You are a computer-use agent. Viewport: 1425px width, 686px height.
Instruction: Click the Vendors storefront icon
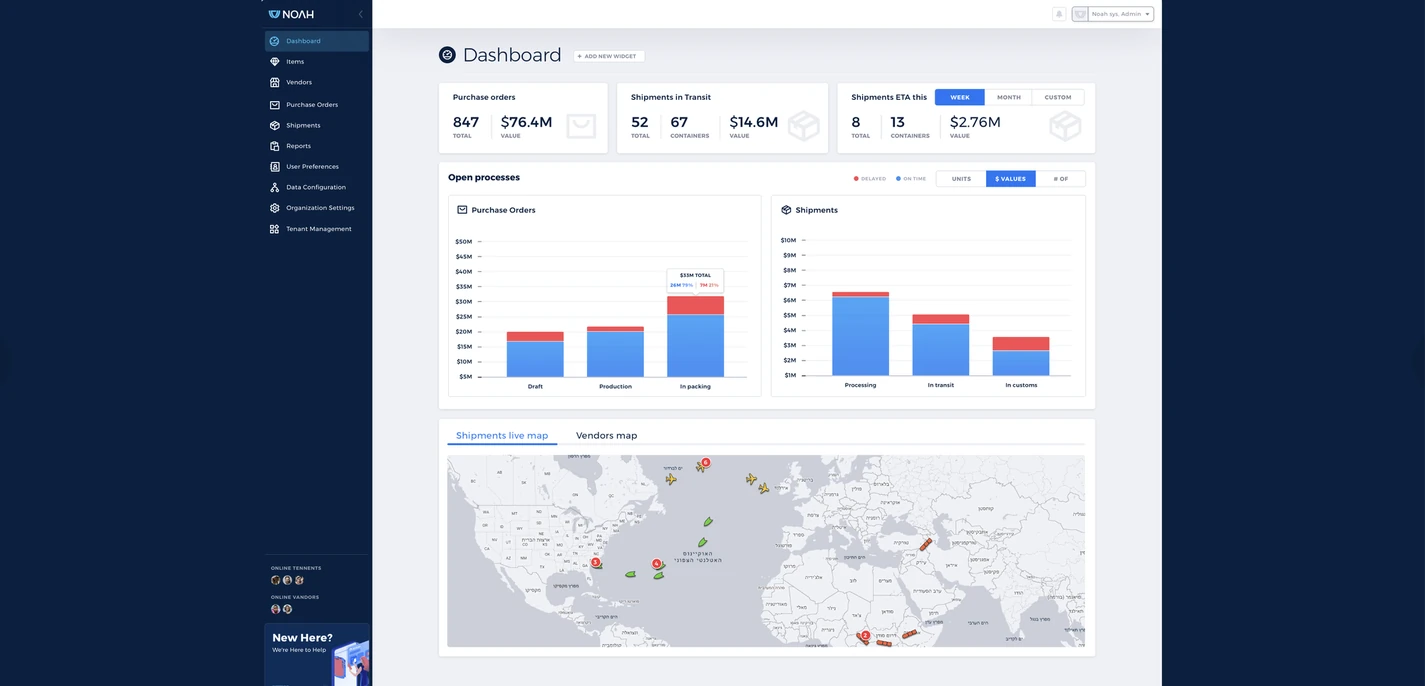tap(275, 83)
